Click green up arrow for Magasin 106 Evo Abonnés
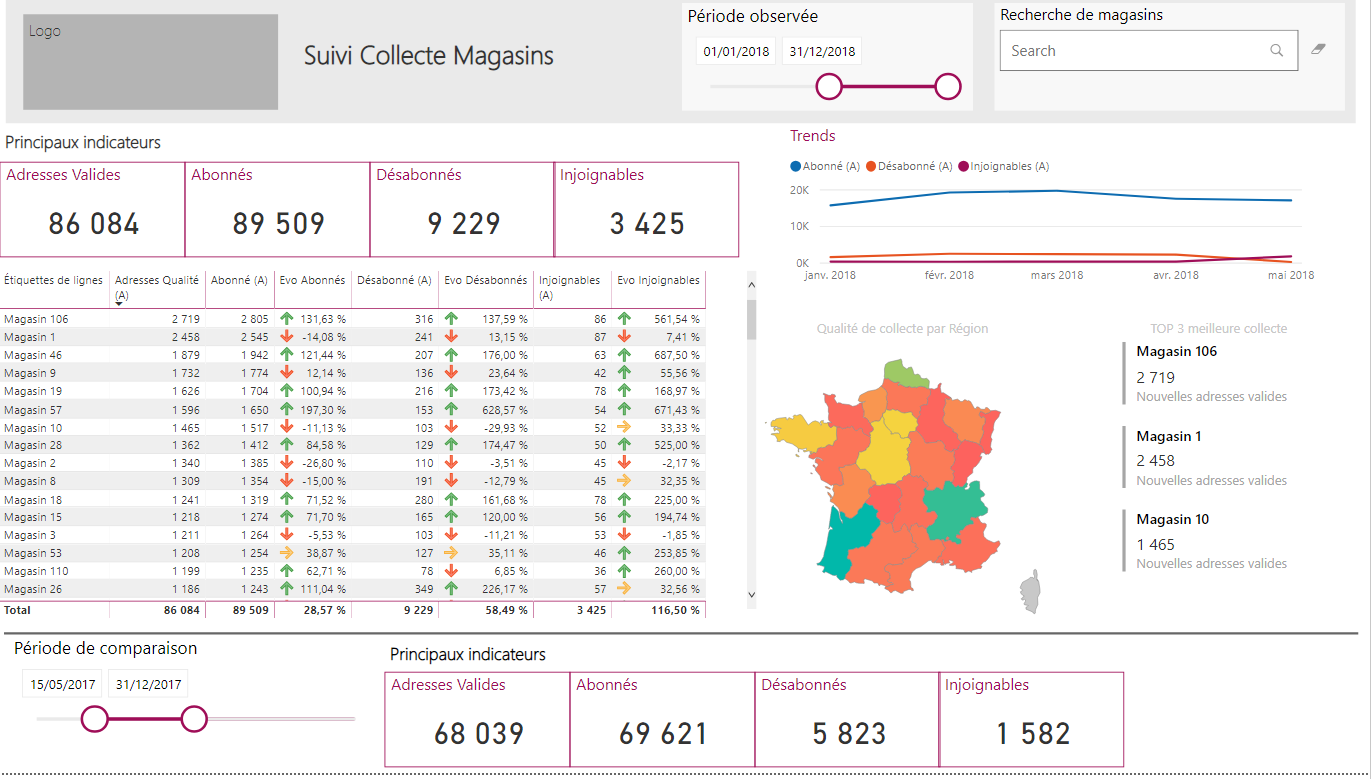 click(287, 319)
